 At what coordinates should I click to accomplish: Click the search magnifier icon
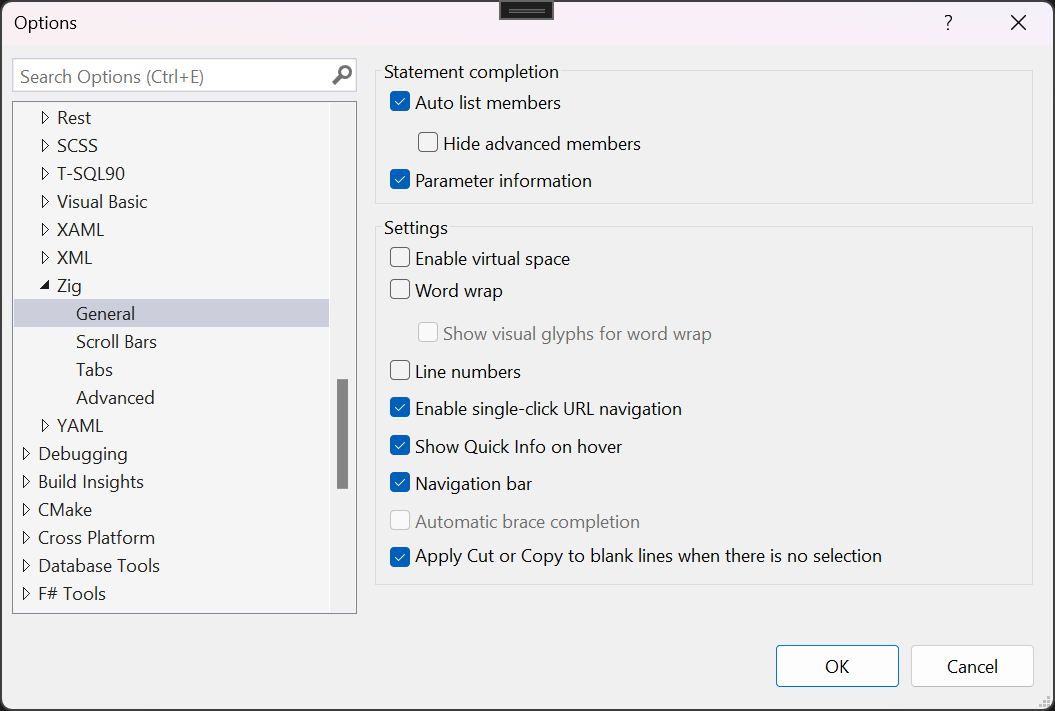click(343, 75)
